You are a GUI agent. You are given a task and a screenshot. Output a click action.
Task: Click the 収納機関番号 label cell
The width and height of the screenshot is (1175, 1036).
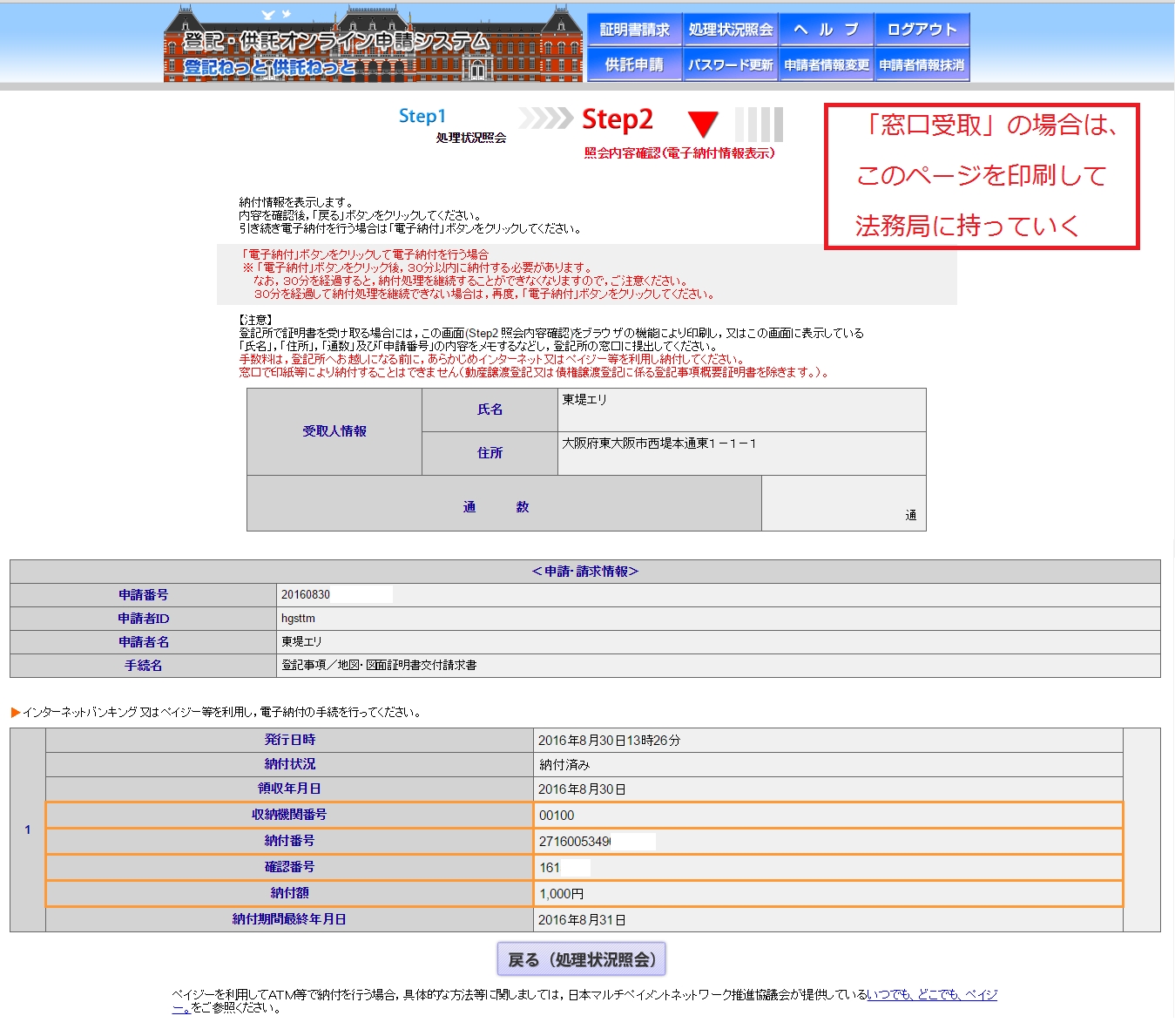pos(289,815)
